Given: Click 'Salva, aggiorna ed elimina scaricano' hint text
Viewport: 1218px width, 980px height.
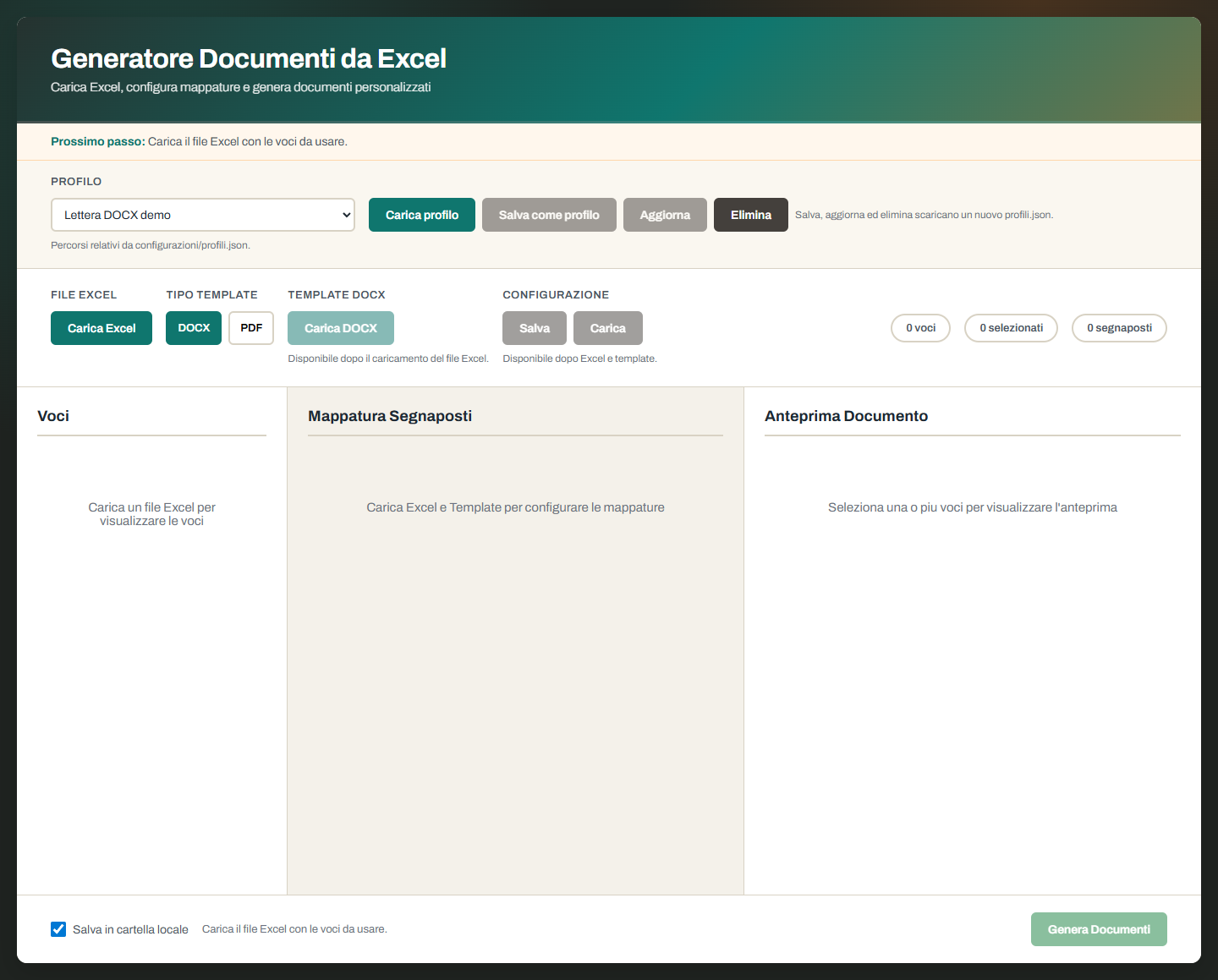Looking at the screenshot, I should click(x=924, y=215).
